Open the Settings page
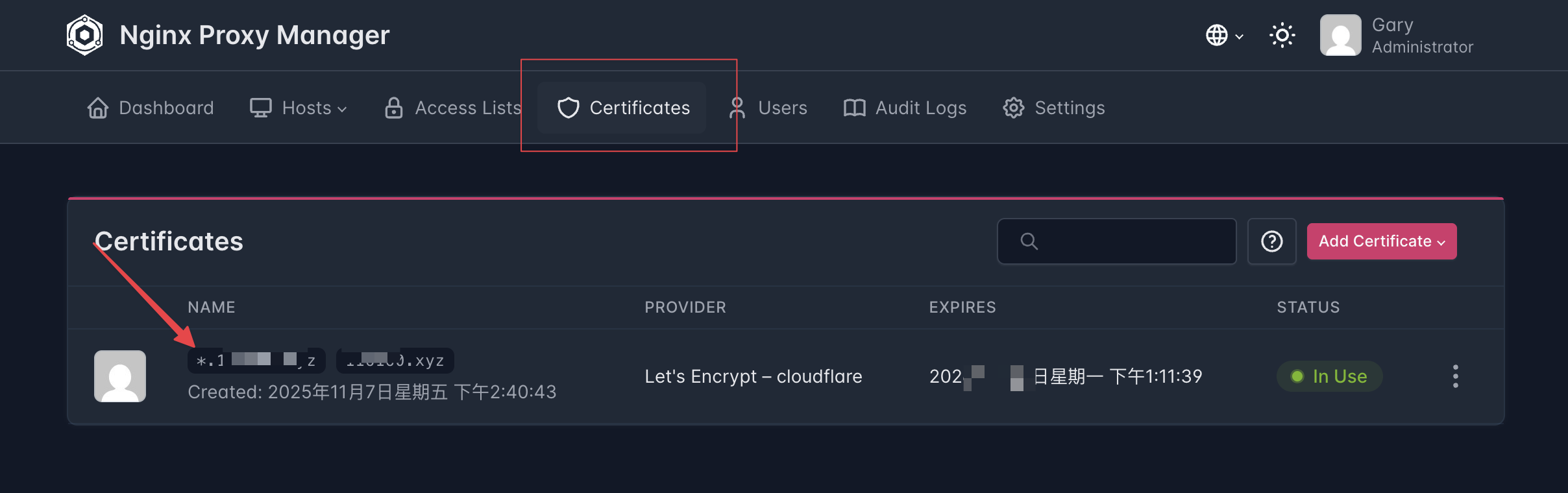 tap(1053, 108)
